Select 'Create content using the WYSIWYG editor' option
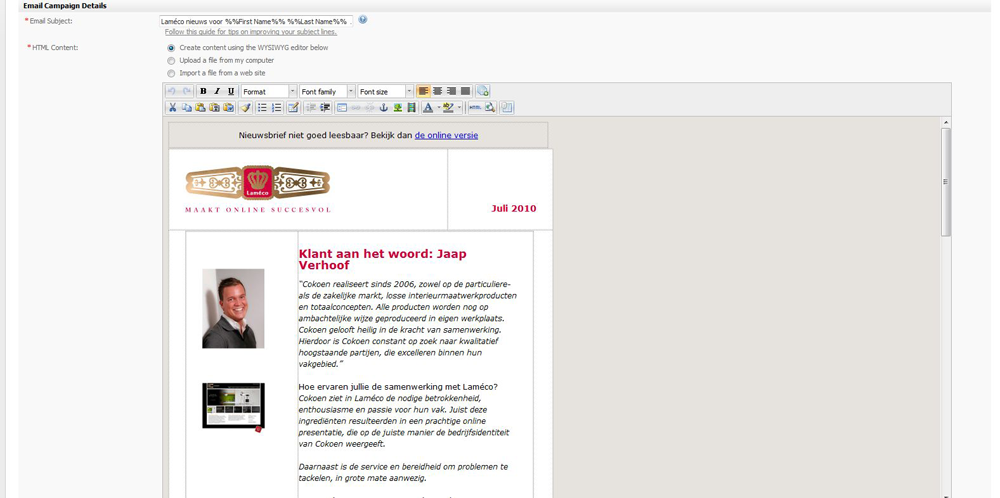1000x498 pixels. [171, 48]
